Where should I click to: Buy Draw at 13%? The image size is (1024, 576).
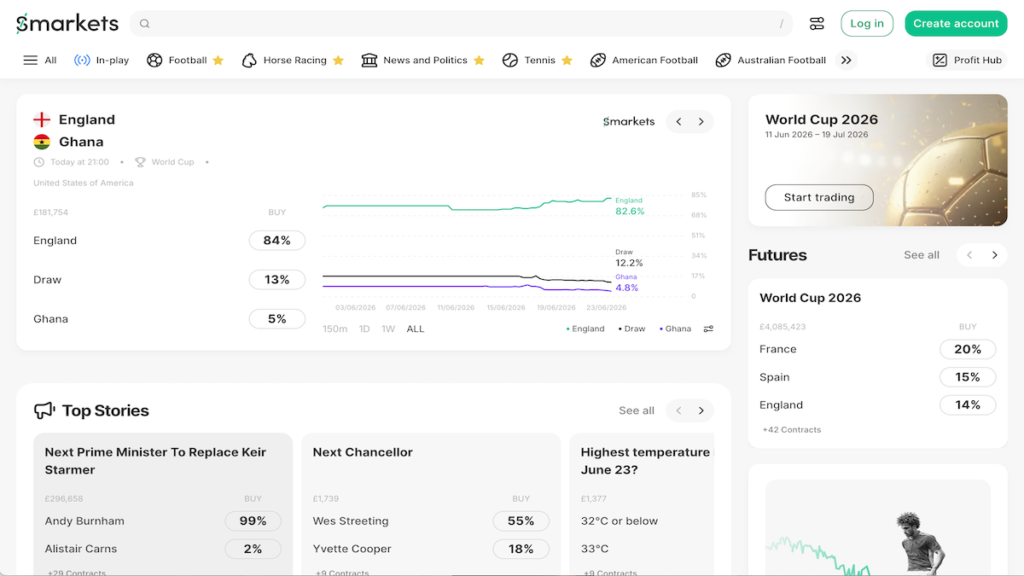coord(277,280)
